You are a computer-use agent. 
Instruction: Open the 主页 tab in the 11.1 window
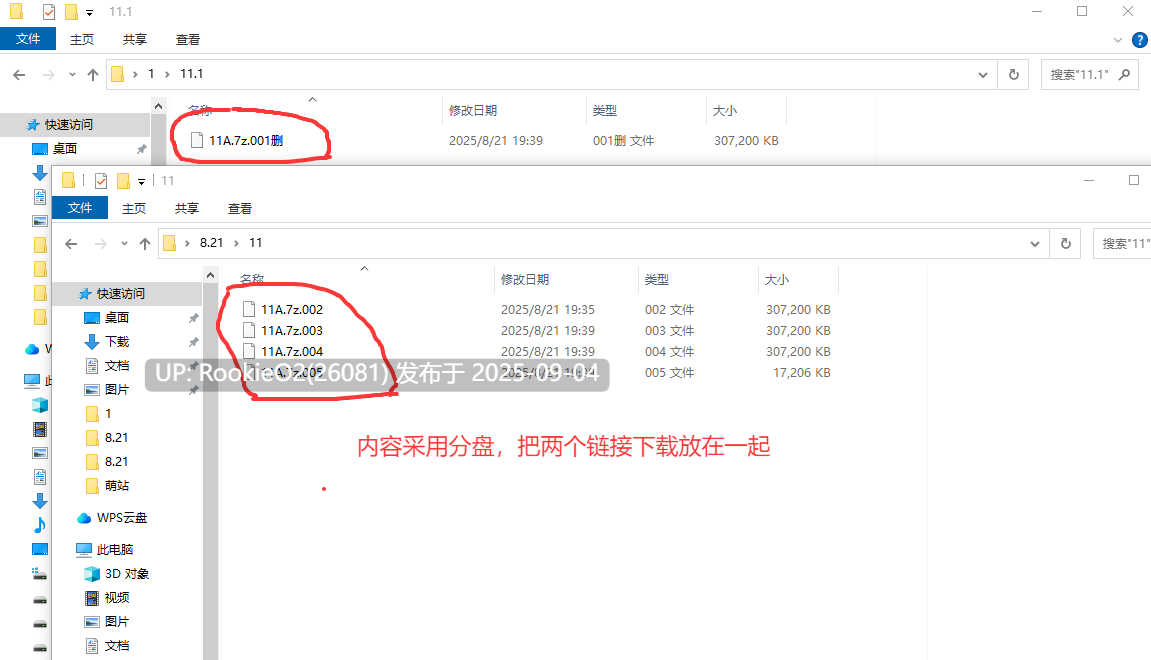pyautogui.click(x=81, y=40)
